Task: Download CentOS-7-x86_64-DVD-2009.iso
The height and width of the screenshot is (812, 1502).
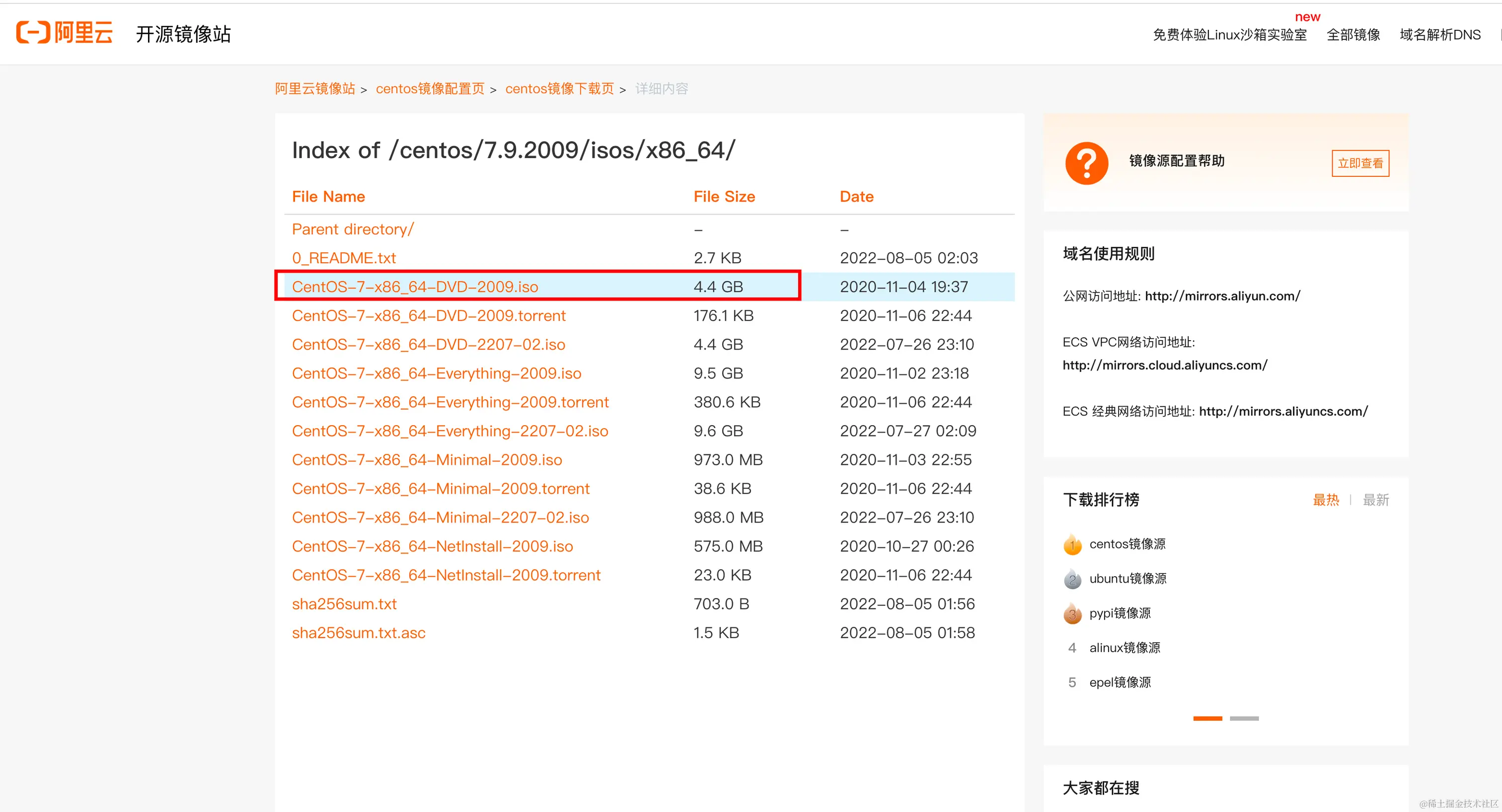Action: (415, 287)
